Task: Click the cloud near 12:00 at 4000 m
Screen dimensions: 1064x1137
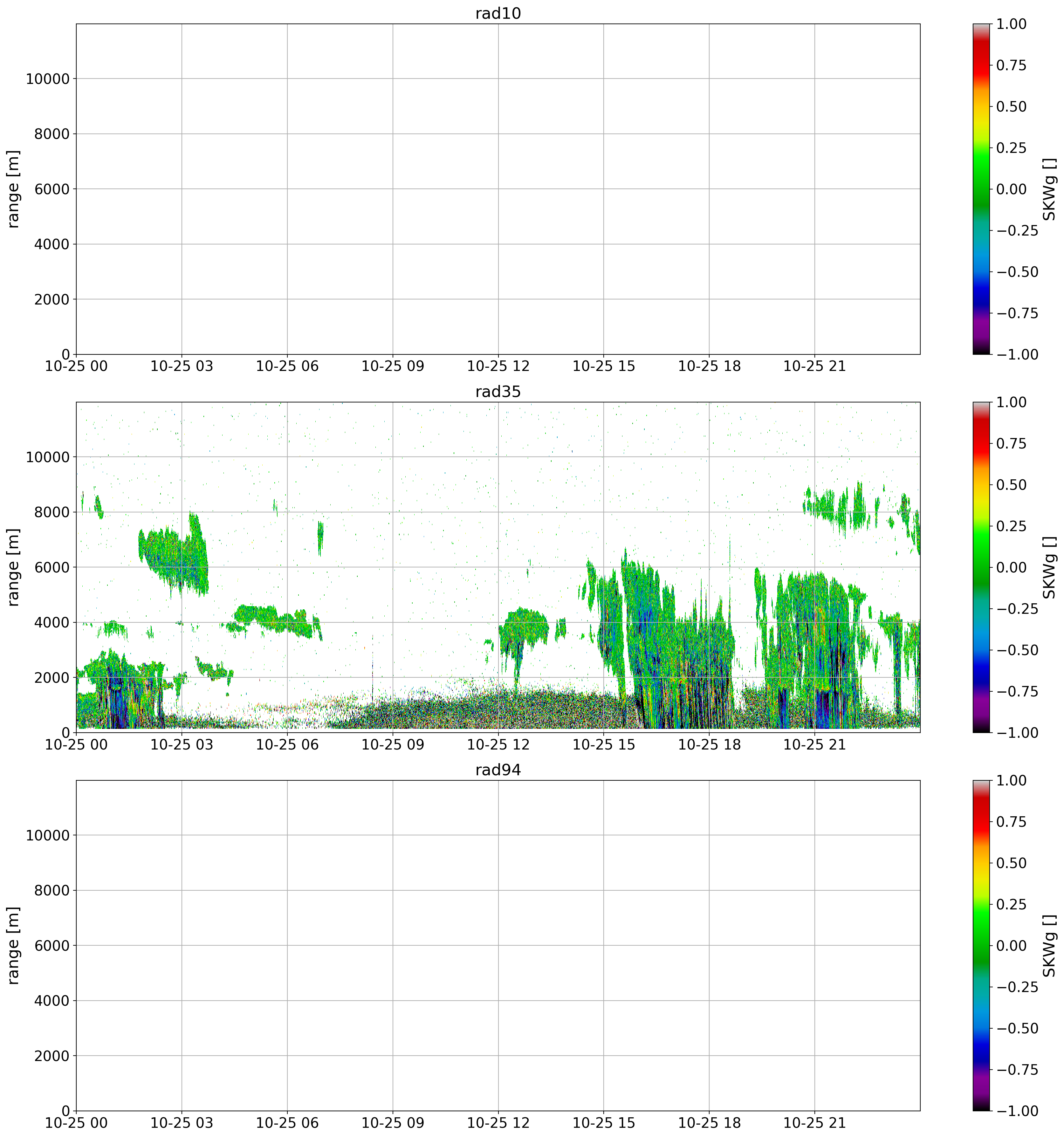Action: click(524, 626)
